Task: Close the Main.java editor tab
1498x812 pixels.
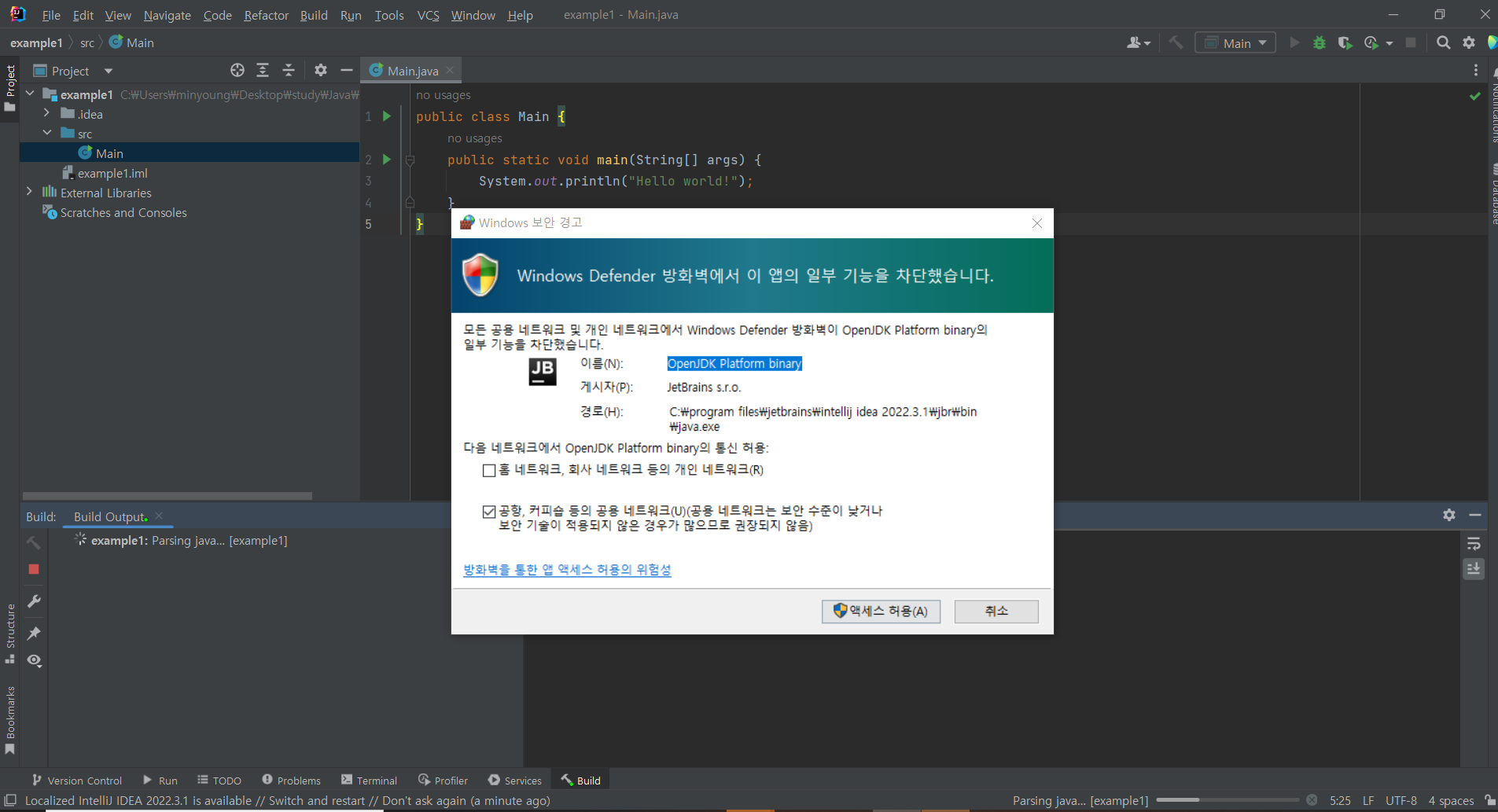Action: point(450,70)
